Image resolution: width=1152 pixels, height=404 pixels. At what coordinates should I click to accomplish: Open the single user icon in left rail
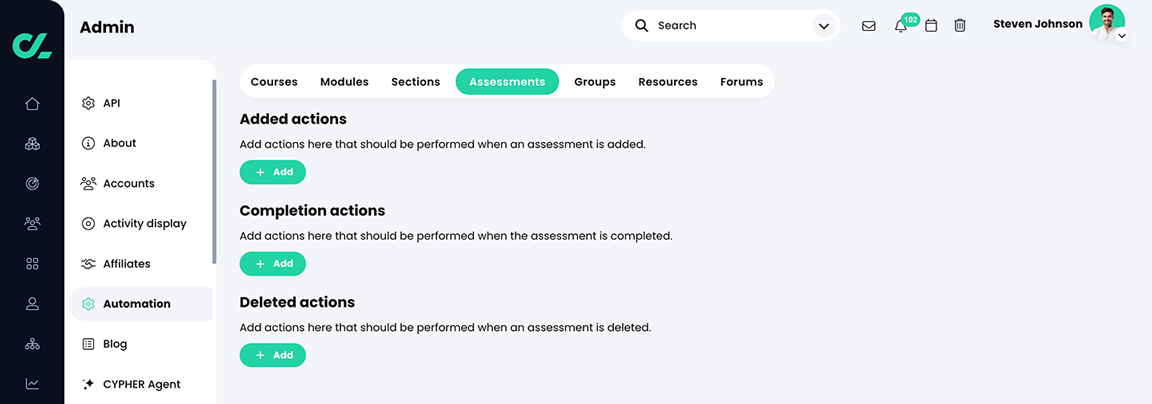click(x=32, y=303)
